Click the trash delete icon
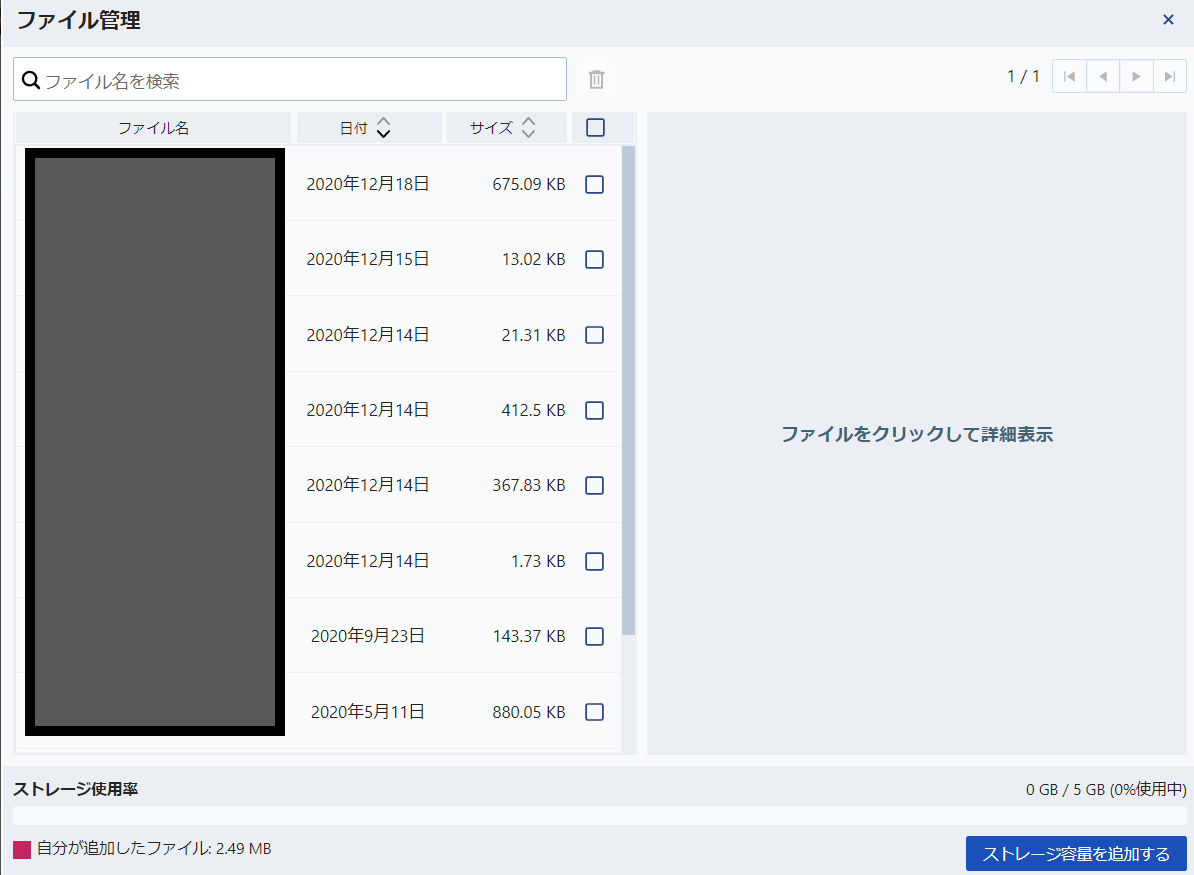The height and width of the screenshot is (875, 1194). 596,79
